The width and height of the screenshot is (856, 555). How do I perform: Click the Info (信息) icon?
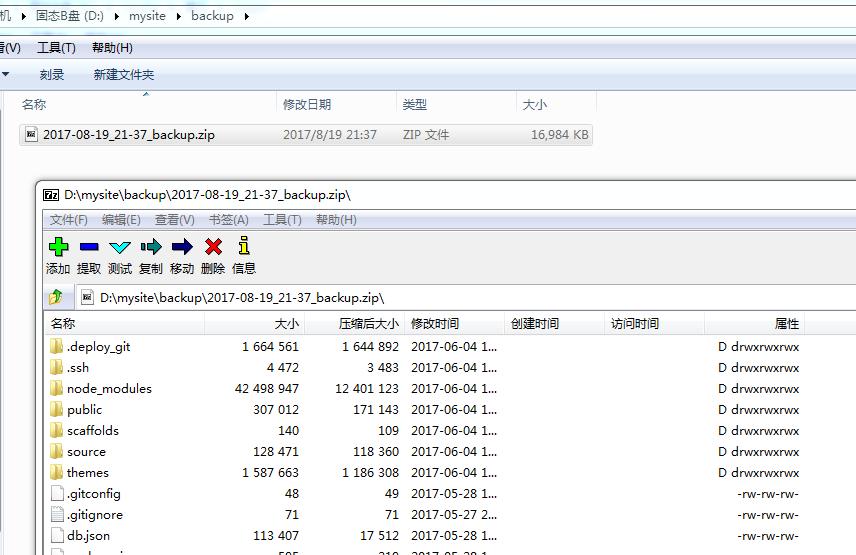coord(244,246)
